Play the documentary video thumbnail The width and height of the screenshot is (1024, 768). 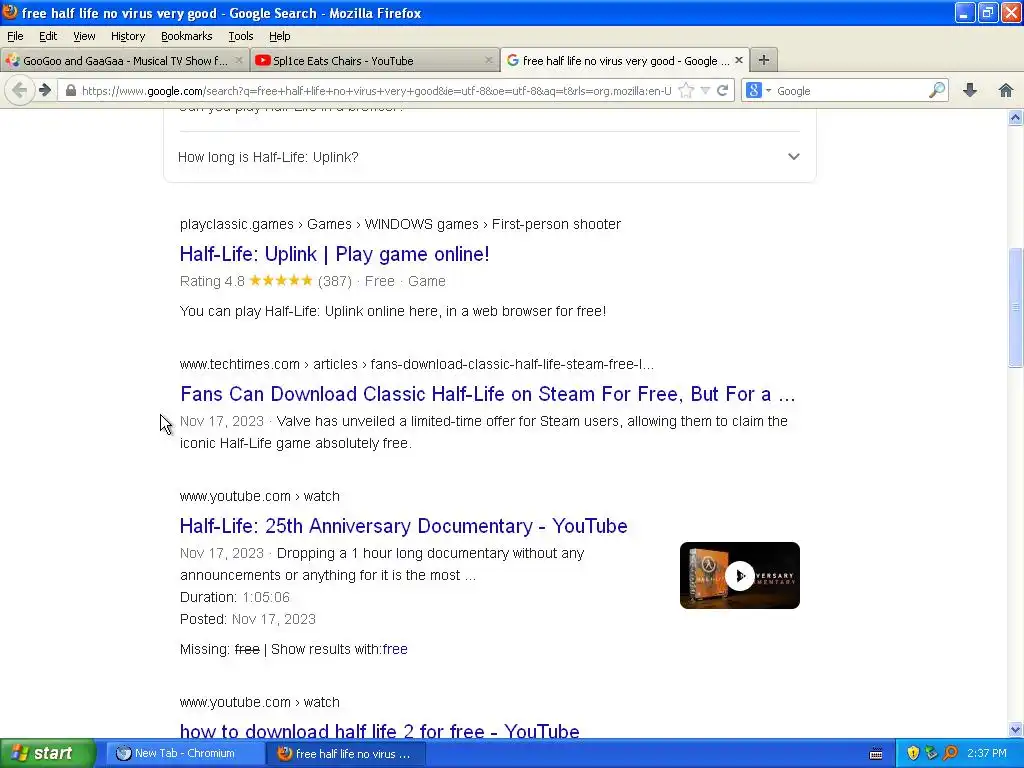tap(739, 575)
